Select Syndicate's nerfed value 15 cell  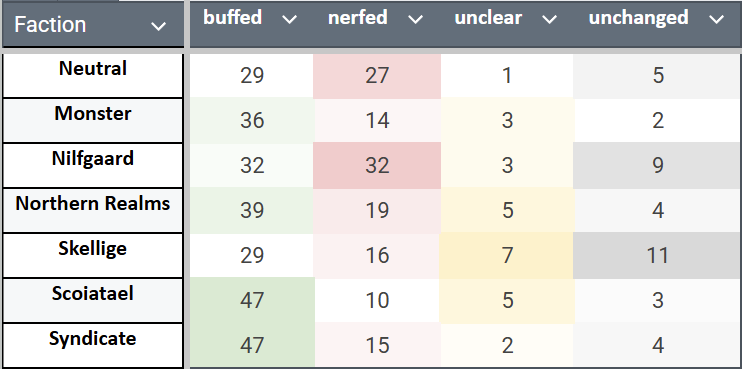(377, 345)
